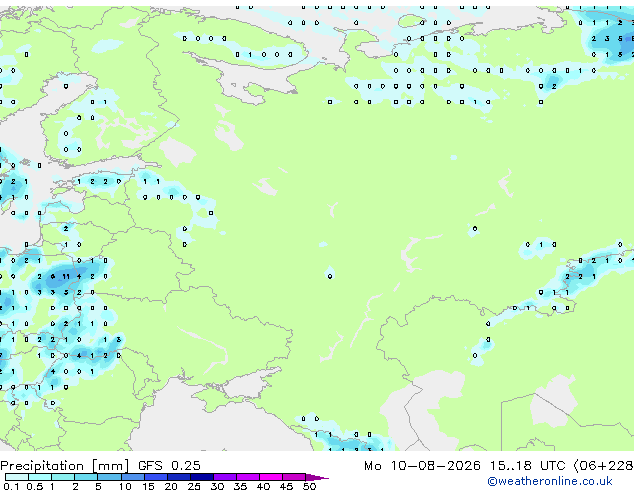Pick the 10–15 mm legend color swatch
This screenshot has height=490, width=634.
(133, 477)
